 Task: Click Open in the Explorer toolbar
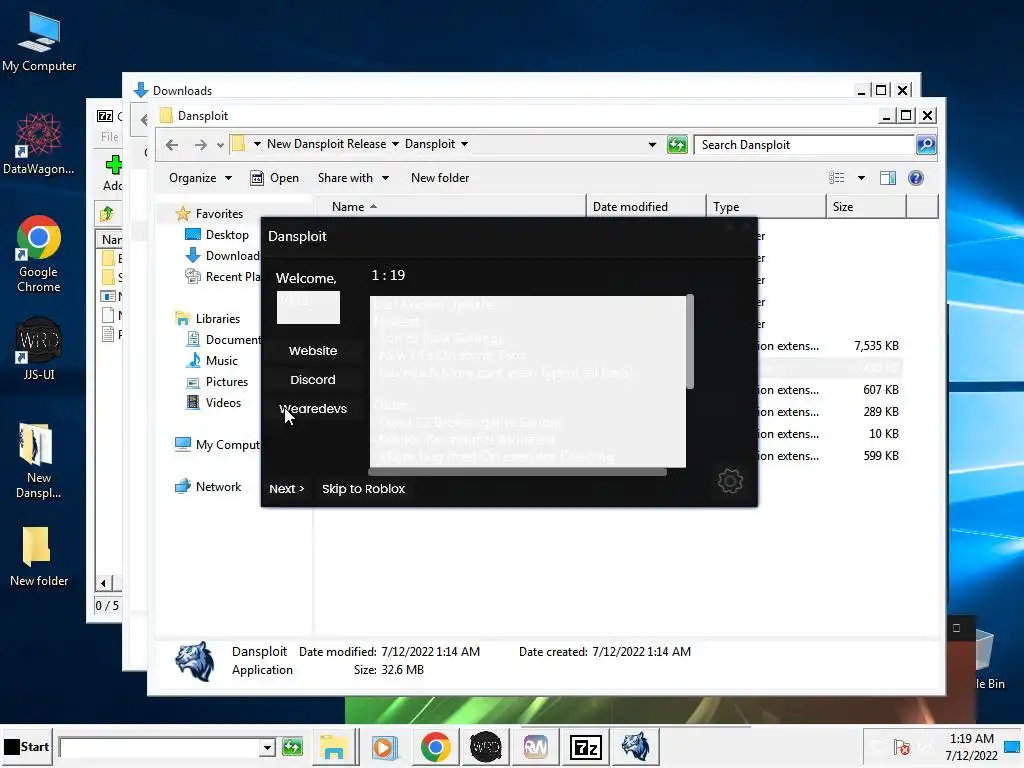pos(275,178)
